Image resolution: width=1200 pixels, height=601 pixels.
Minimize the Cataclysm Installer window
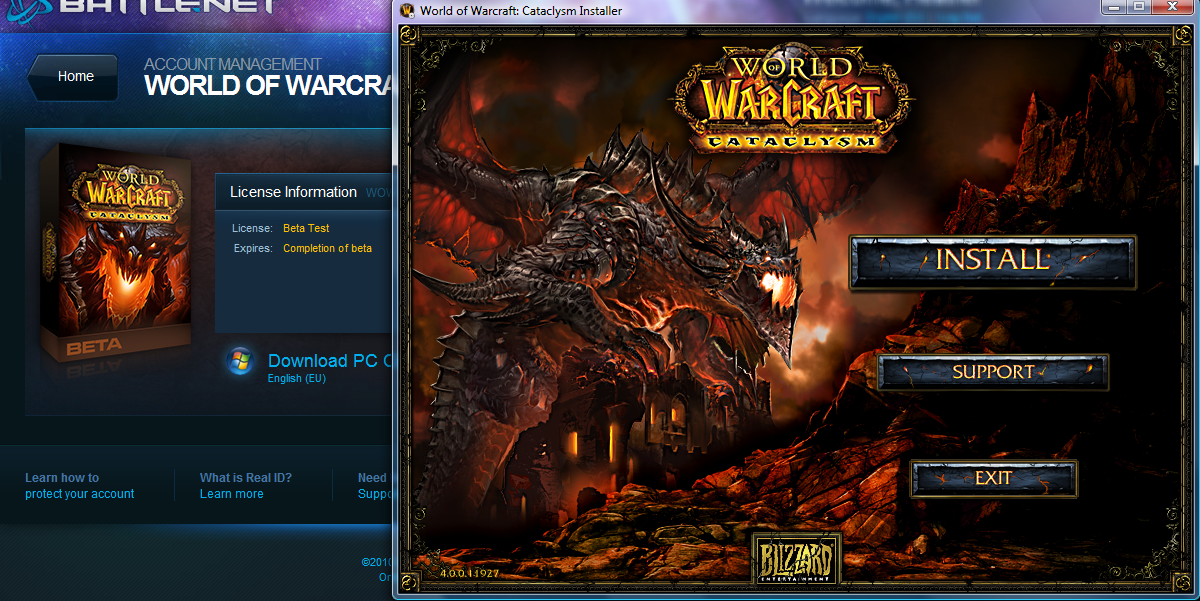[x=1115, y=8]
